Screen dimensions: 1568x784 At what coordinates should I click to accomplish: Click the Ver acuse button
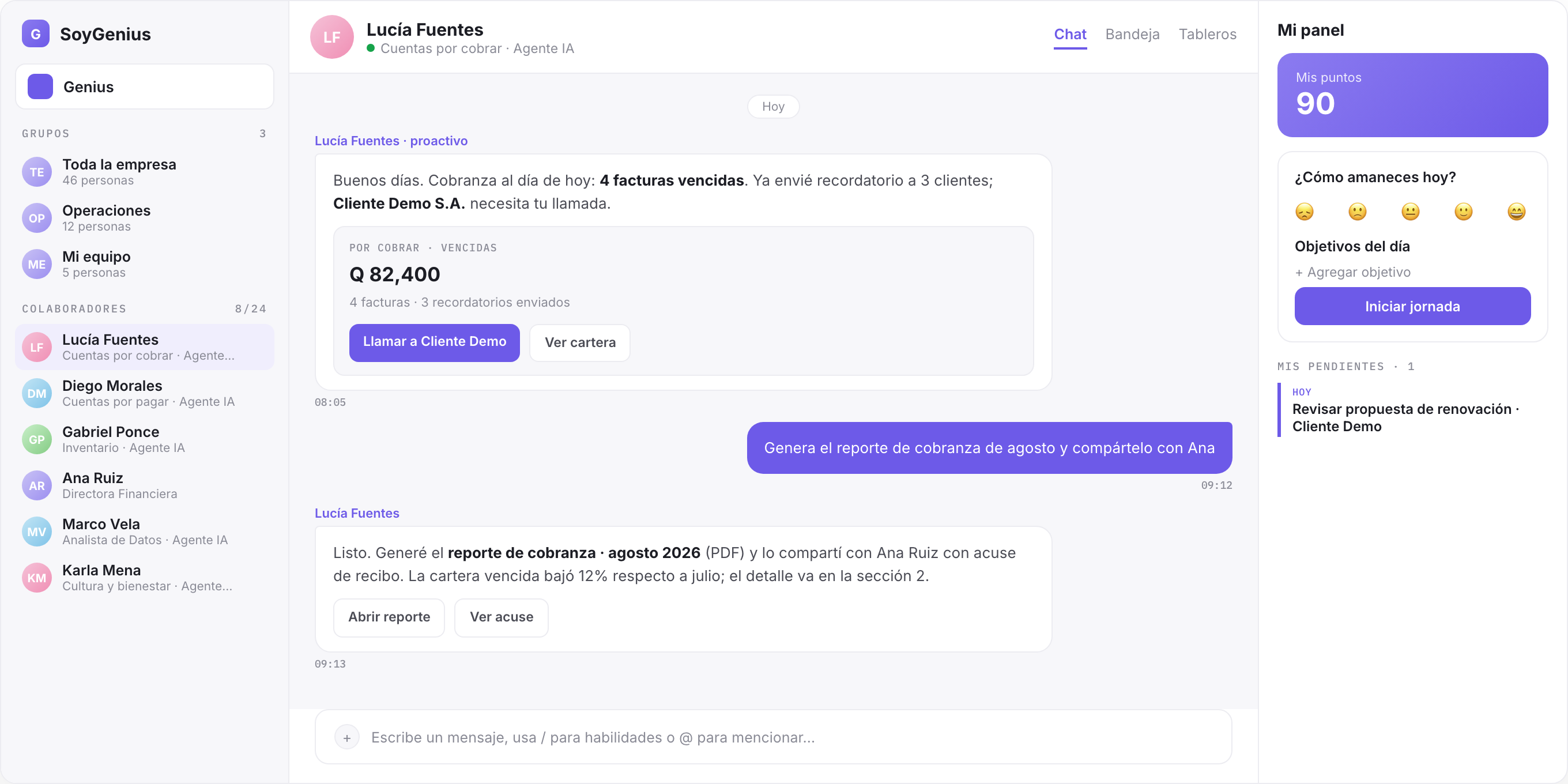(502, 617)
